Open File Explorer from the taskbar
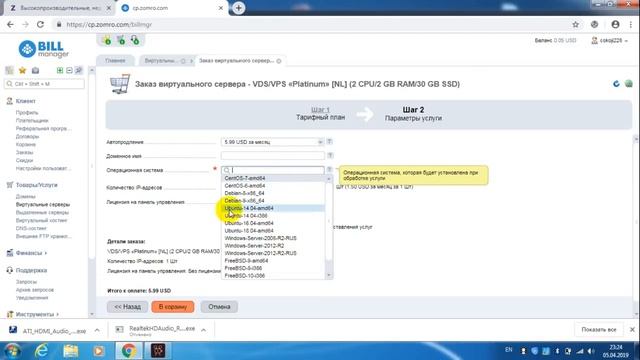The width and height of the screenshot is (640, 360). click(x=71, y=351)
